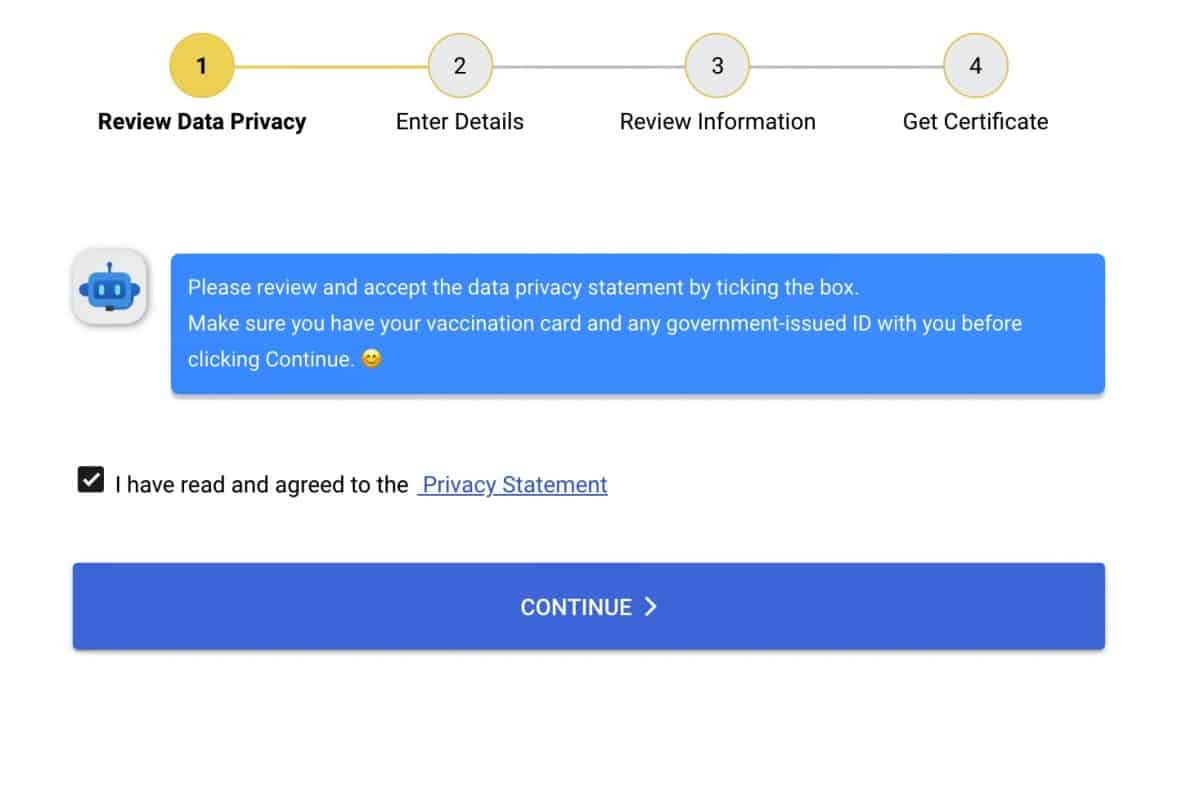Select the step 2 circle

click(x=460, y=66)
